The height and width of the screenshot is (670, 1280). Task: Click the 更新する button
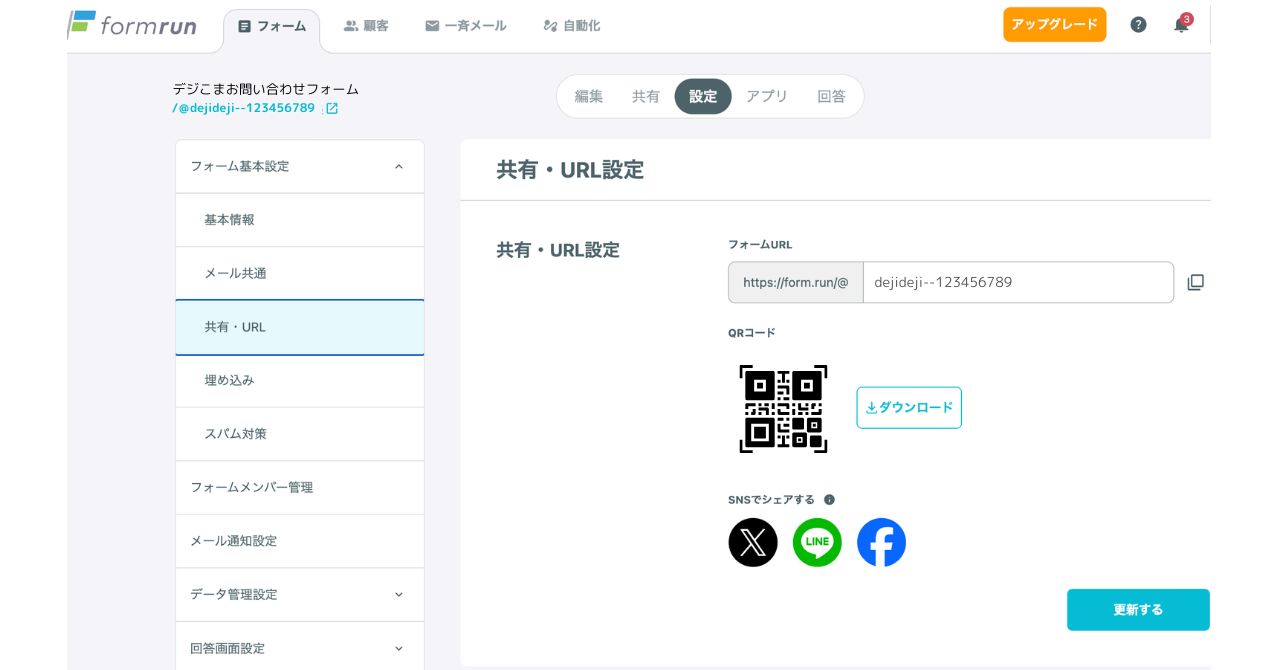tap(1138, 609)
